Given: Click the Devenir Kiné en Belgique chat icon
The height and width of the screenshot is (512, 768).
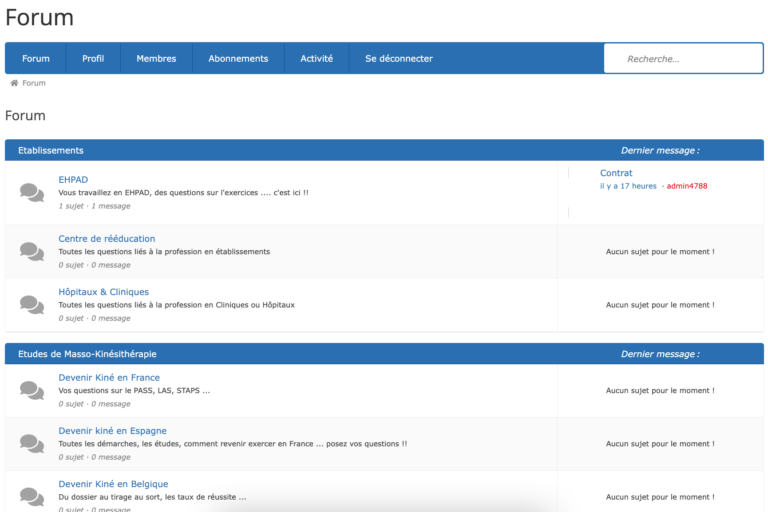Looking at the screenshot, I should pos(32,497).
